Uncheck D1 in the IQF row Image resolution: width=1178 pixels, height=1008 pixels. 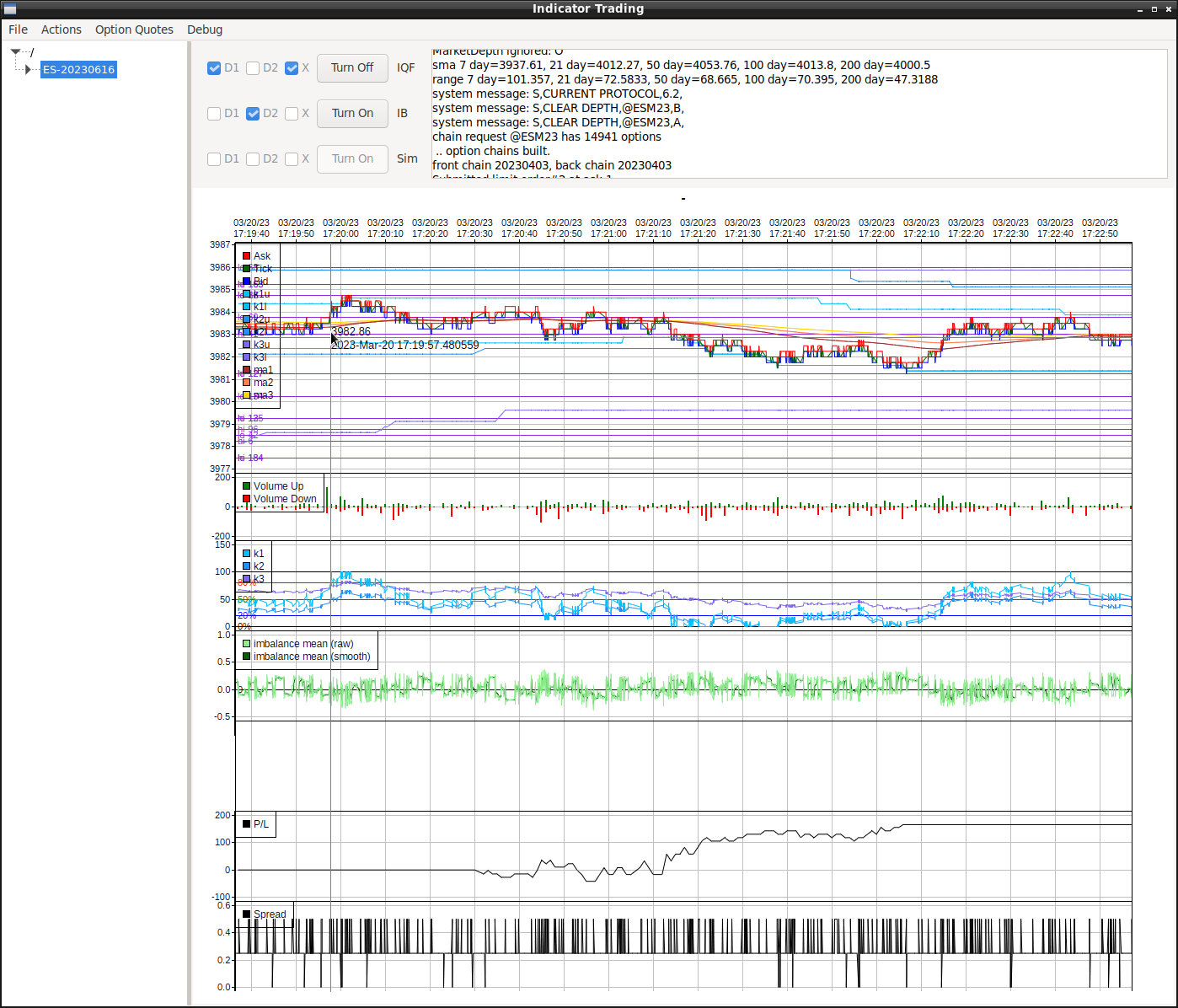(214, 68)
